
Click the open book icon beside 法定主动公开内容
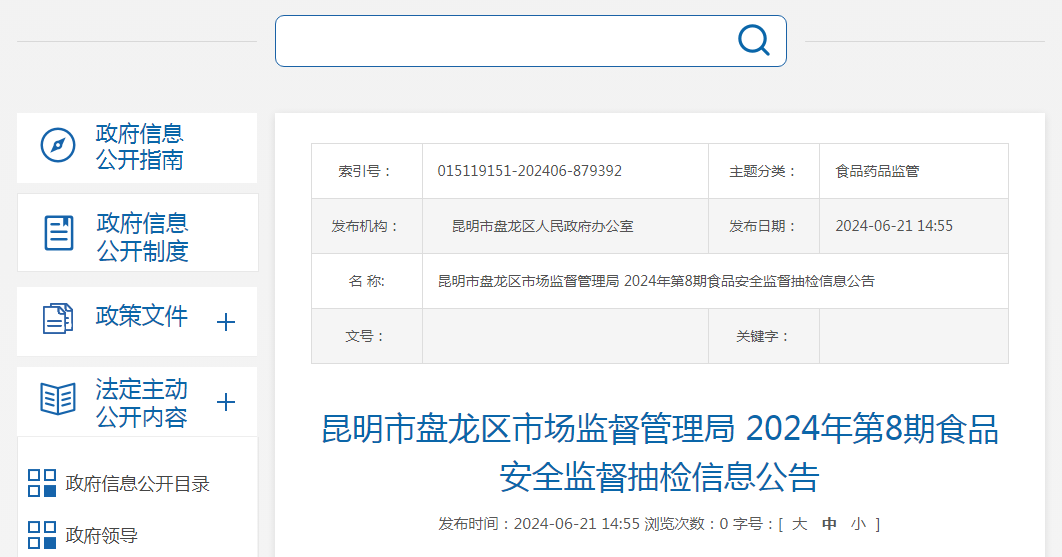coord(58,398)
